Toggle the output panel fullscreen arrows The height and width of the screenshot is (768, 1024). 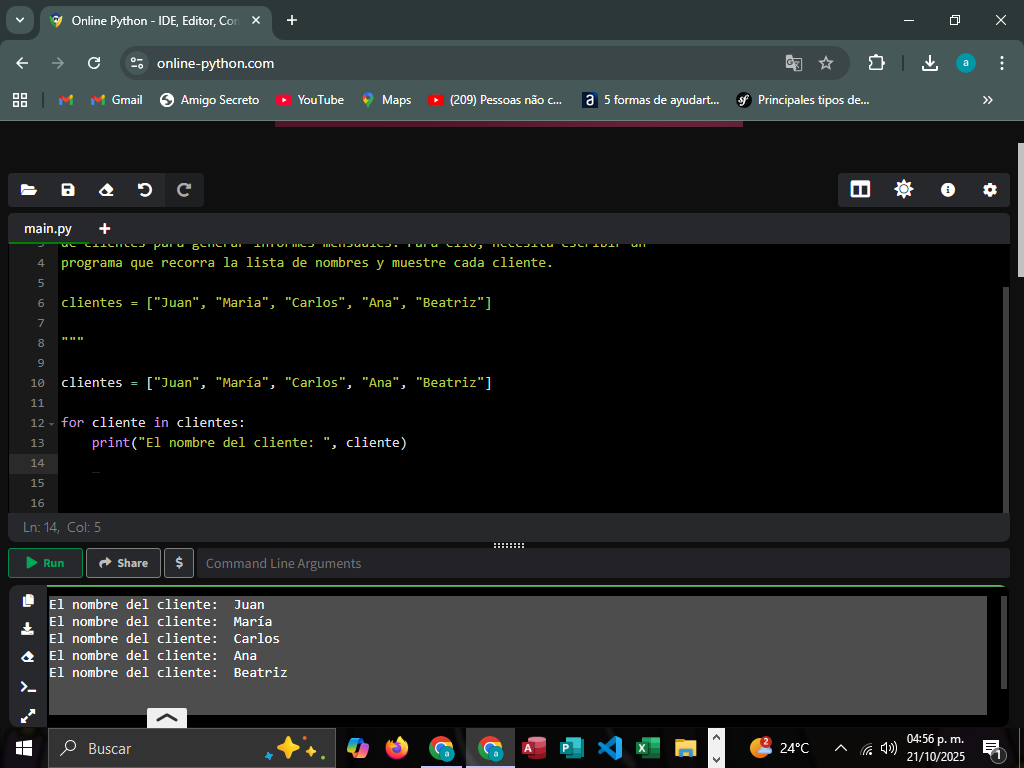pos(28,716)
